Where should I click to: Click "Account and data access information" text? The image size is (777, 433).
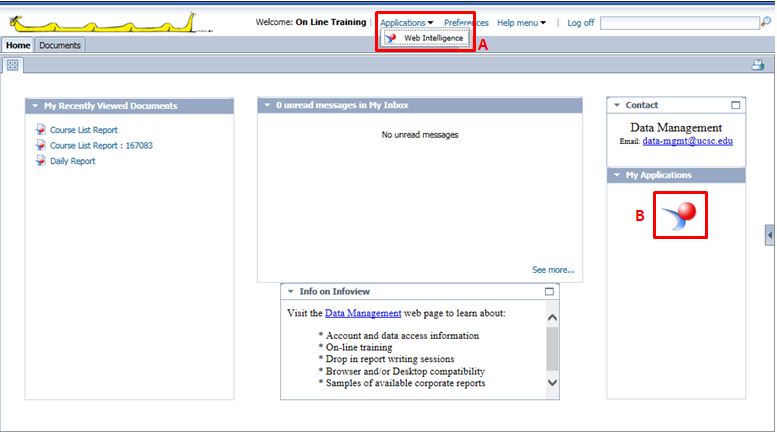[x=402, y=335]
